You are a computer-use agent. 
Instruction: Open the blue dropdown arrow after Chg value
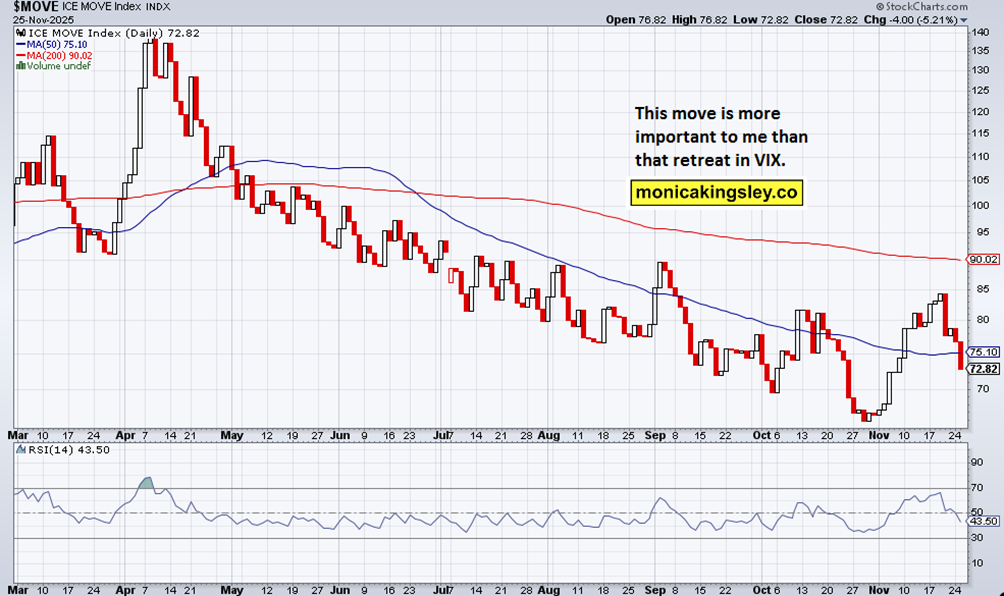[964, 20]
